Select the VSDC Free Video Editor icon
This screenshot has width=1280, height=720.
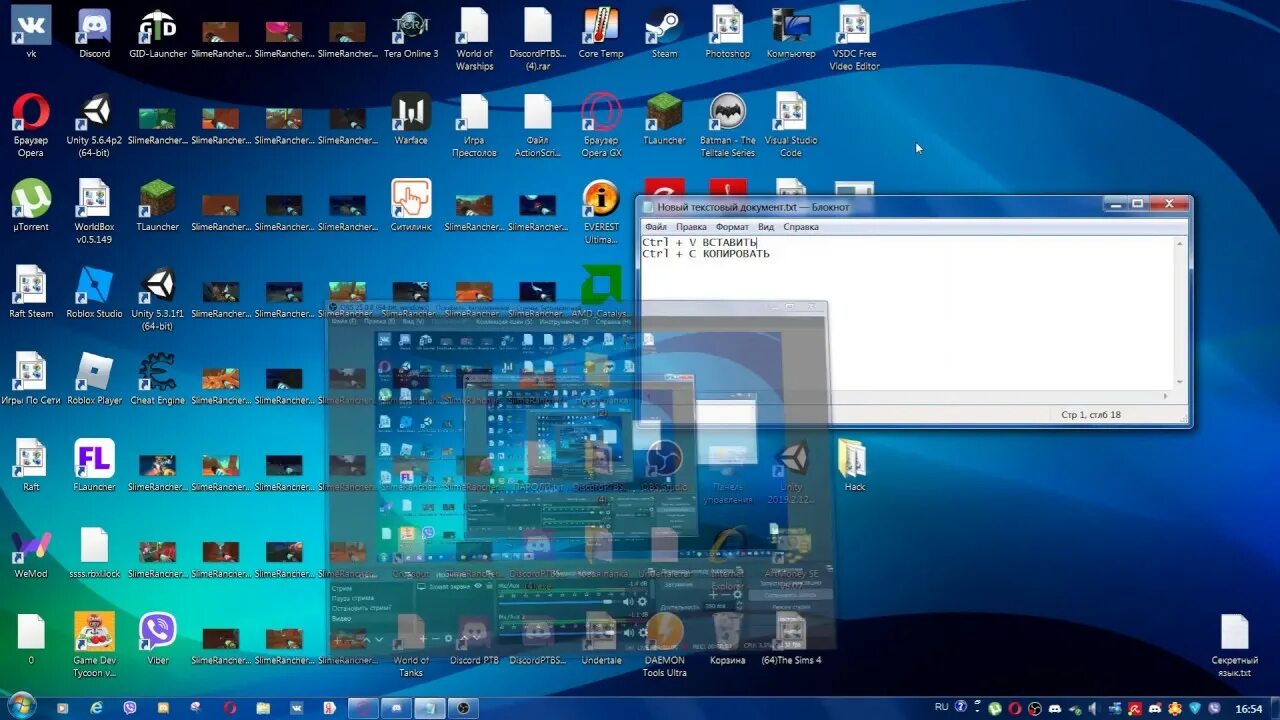(854, 38)
